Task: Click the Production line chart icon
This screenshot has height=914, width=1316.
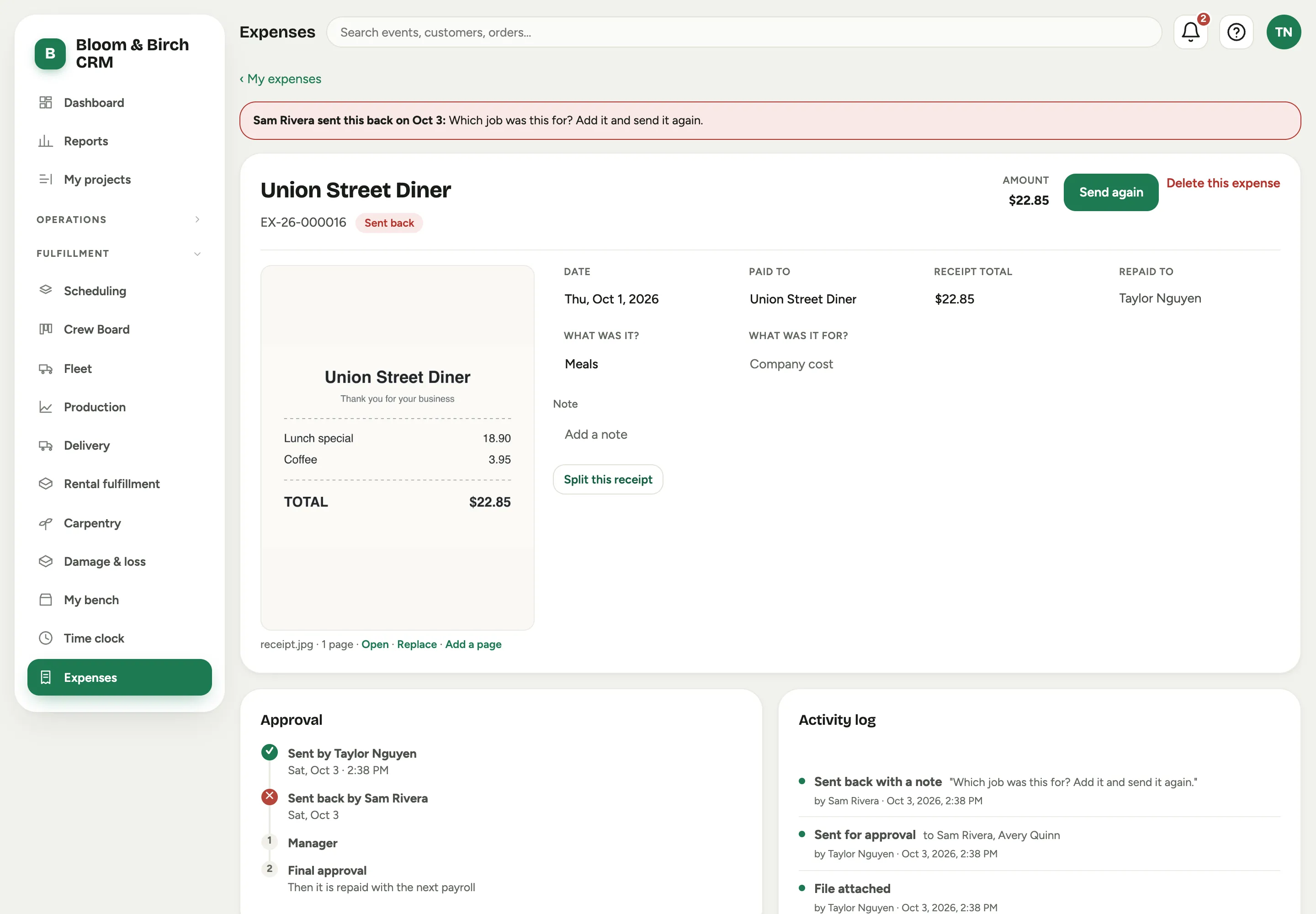Action: (46, 407)
